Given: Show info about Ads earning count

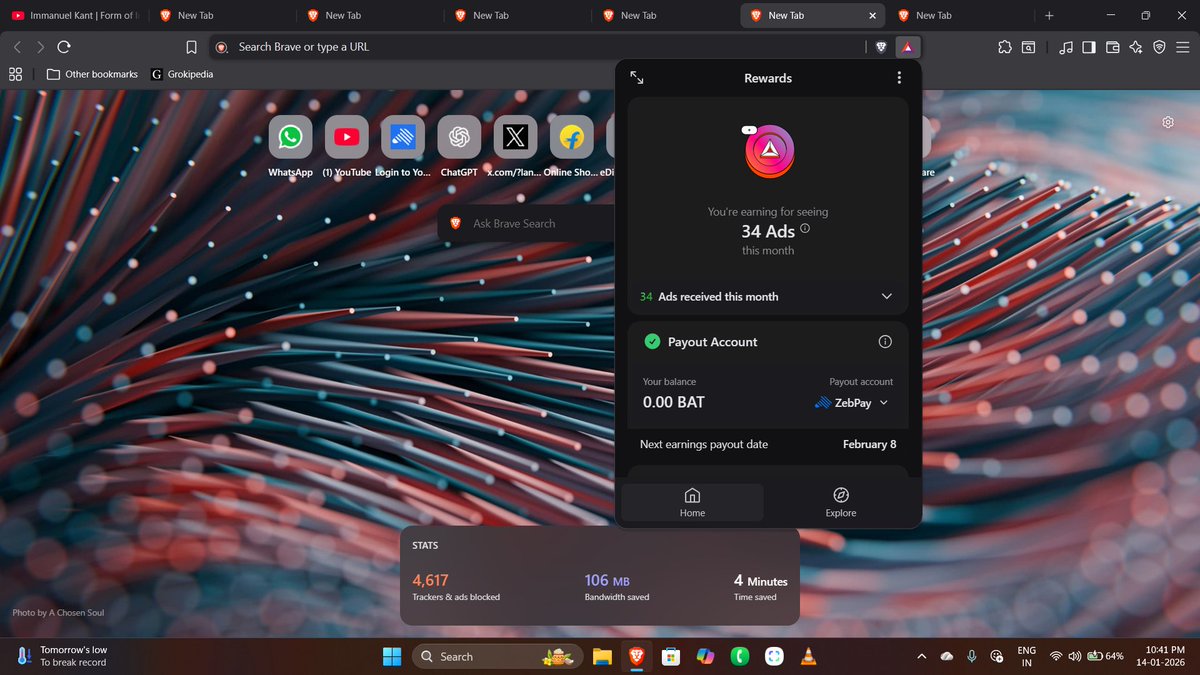Looking at the screenshot, I should (x=805, y=228).
